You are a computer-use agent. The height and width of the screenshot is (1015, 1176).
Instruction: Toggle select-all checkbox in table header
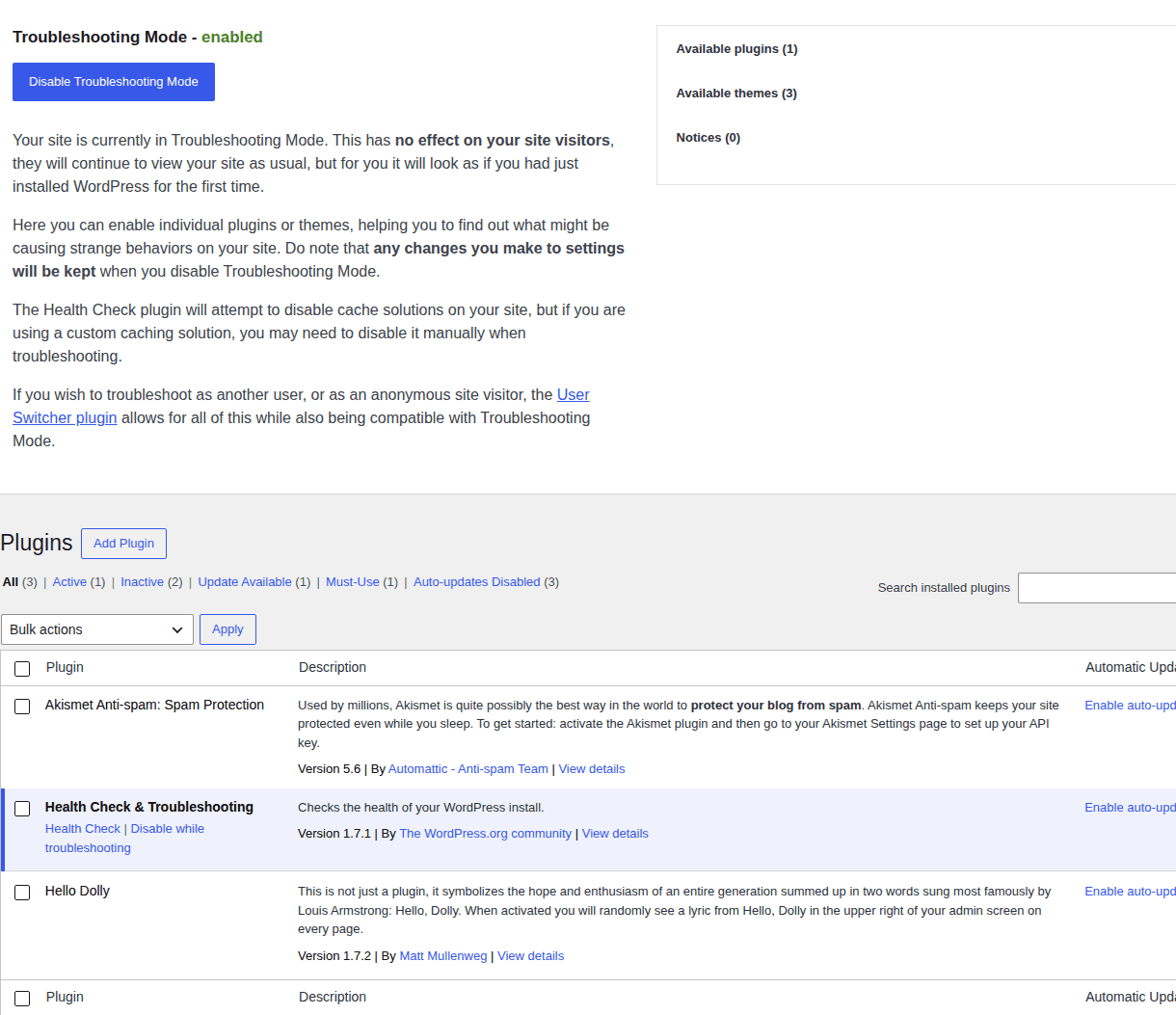coord(22,669)
